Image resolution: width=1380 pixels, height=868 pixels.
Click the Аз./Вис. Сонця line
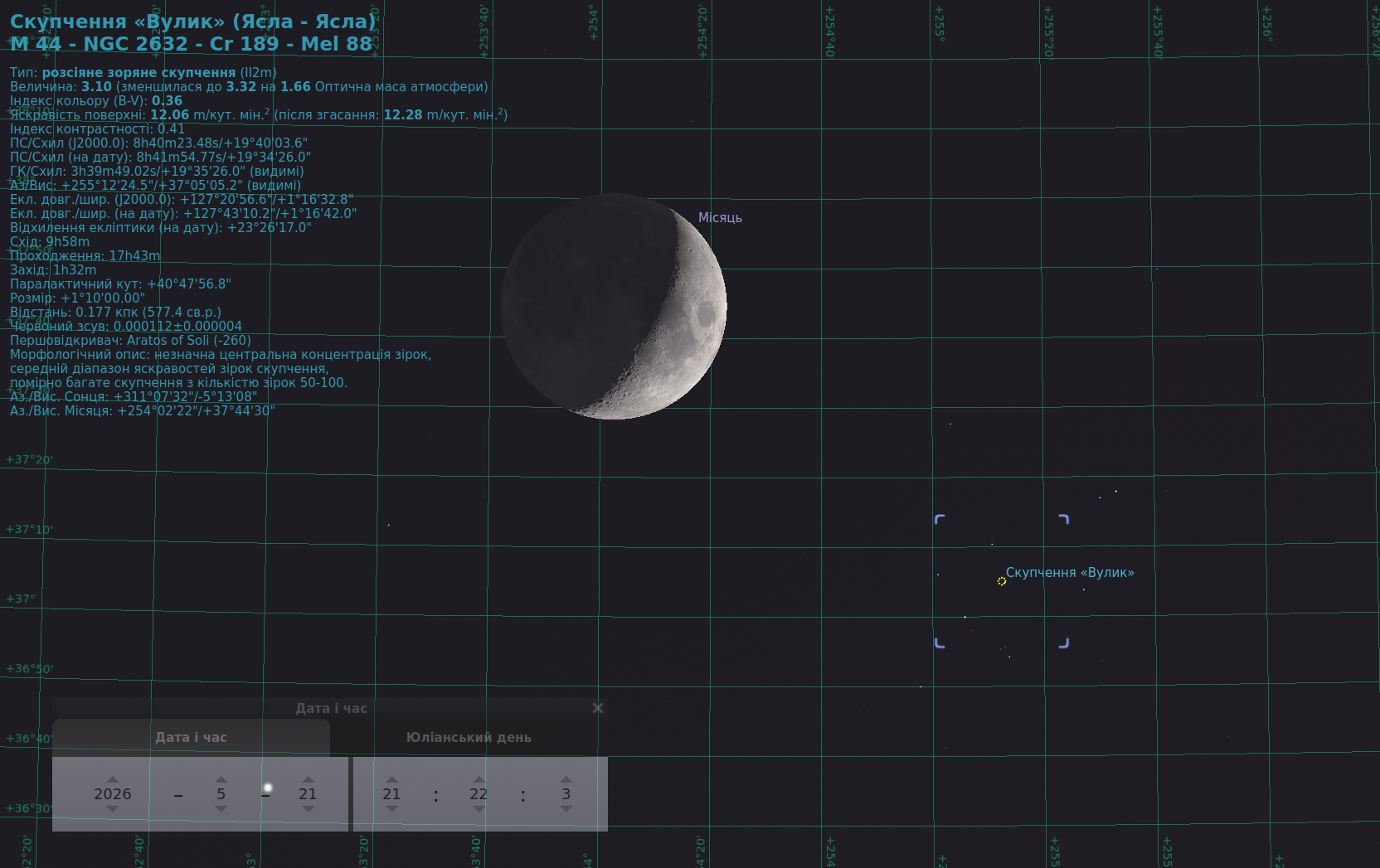tap(134, 396)
